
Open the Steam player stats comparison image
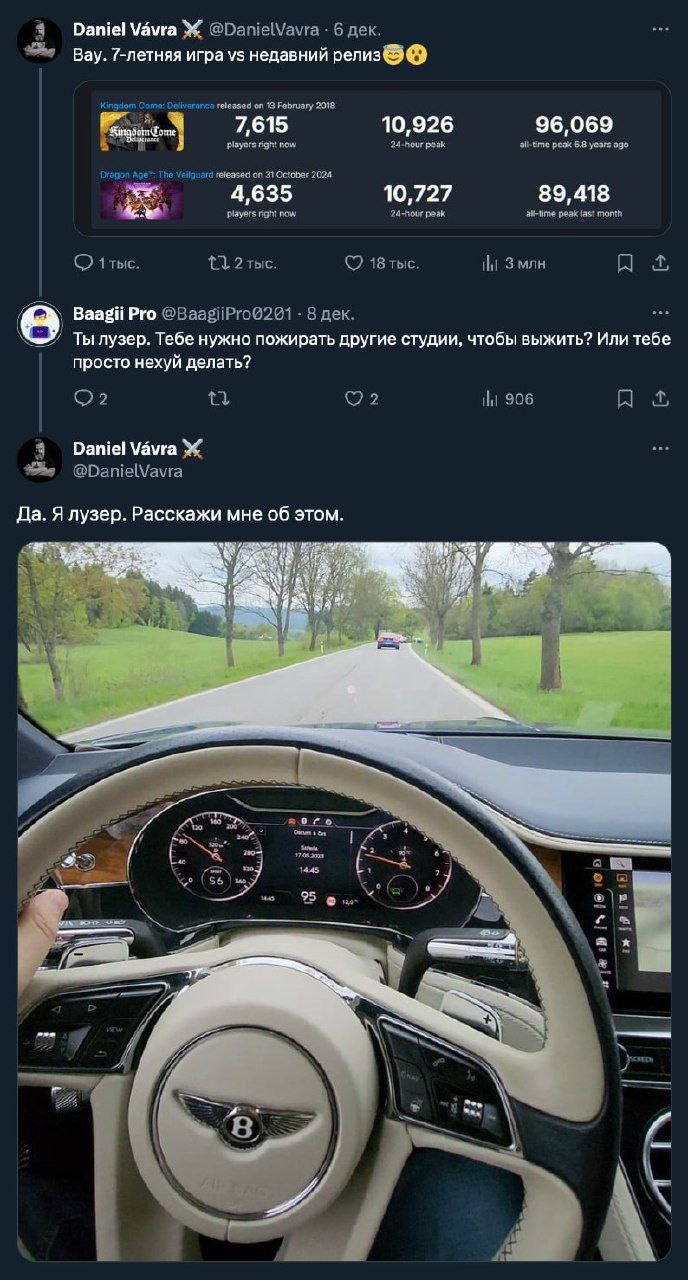(372, 158)
